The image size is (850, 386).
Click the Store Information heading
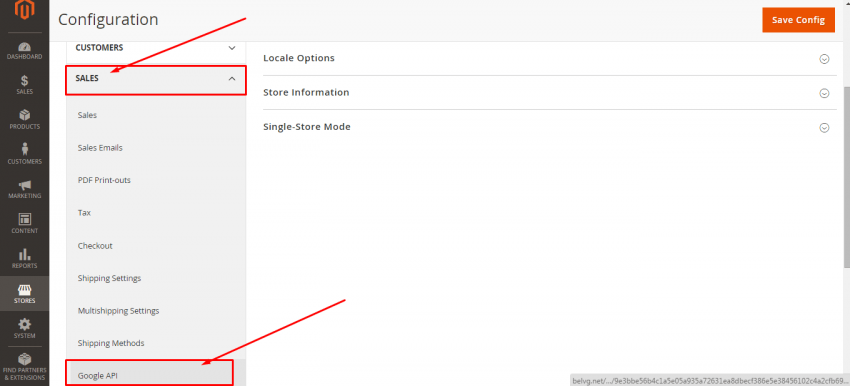point(306,92)
